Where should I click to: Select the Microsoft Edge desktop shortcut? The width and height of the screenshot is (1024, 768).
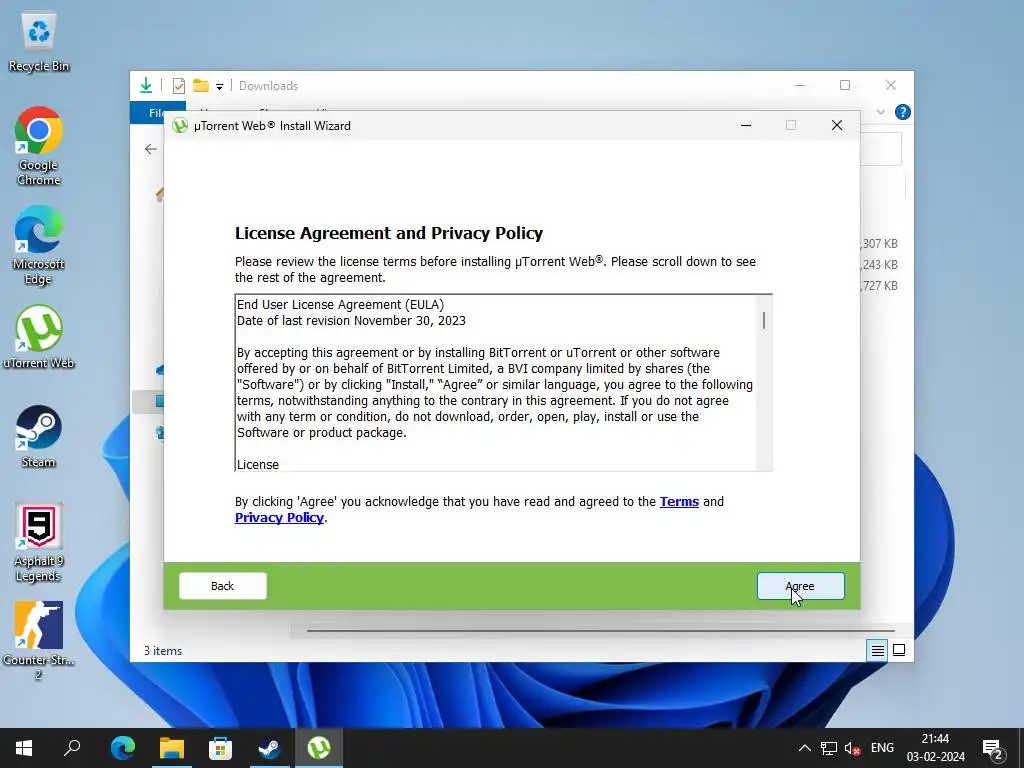pyautogui.click(x=39, y=246)
